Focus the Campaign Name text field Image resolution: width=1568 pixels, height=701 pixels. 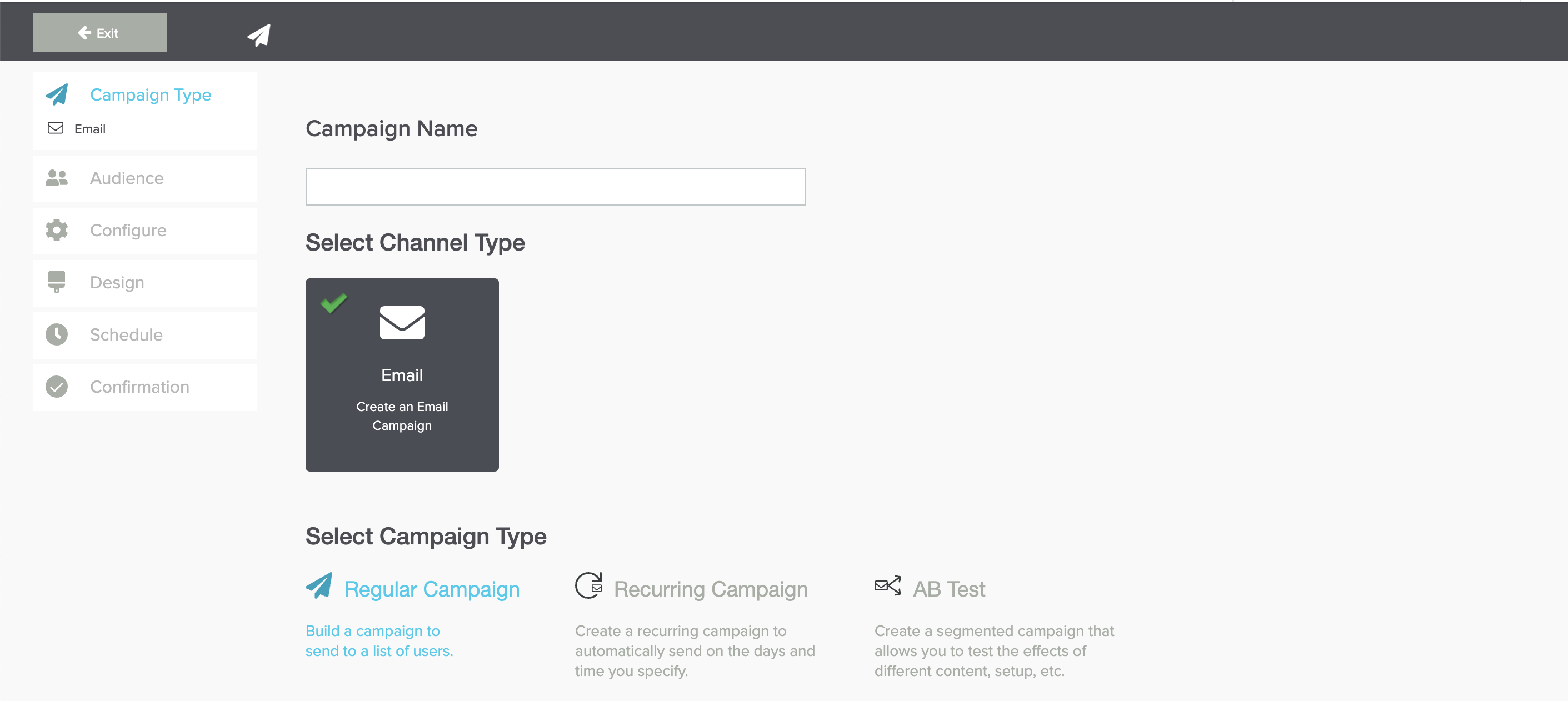555,187
